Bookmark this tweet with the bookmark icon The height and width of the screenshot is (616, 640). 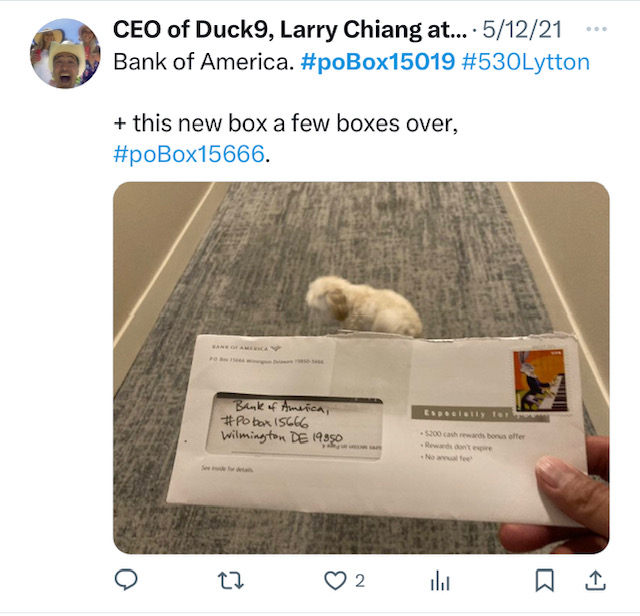(x=544, y=580)
